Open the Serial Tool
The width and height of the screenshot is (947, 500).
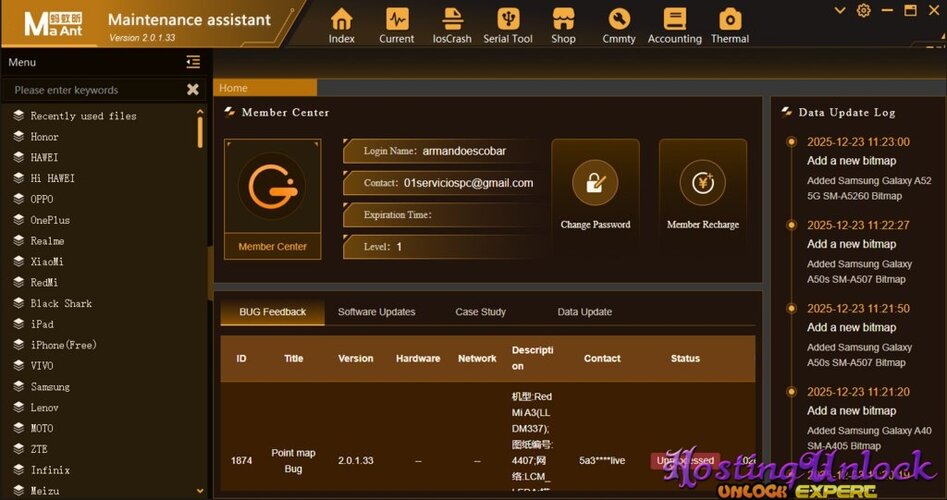click(508, 26)
